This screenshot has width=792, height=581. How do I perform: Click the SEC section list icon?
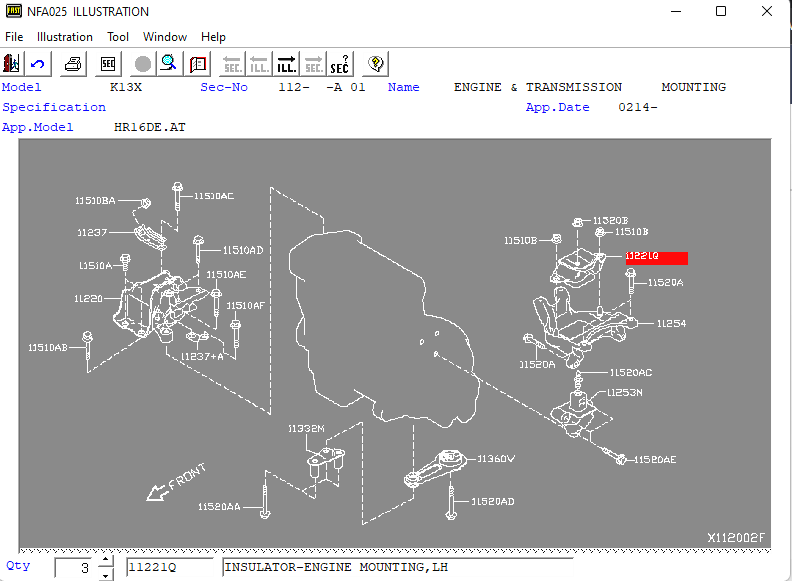click(x=108, y=64)
